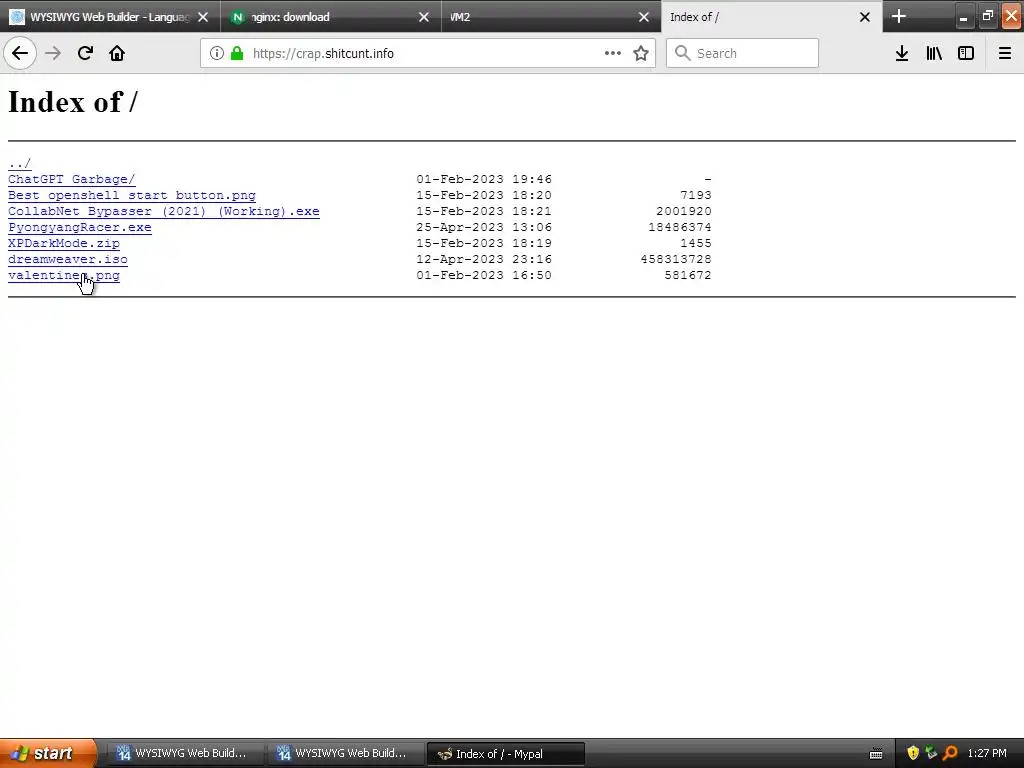Click the date 25-Apr-2023 13:06
The height and width of the screenshot is (768, 1024).
pyautogui.click(x=484, y=227)
